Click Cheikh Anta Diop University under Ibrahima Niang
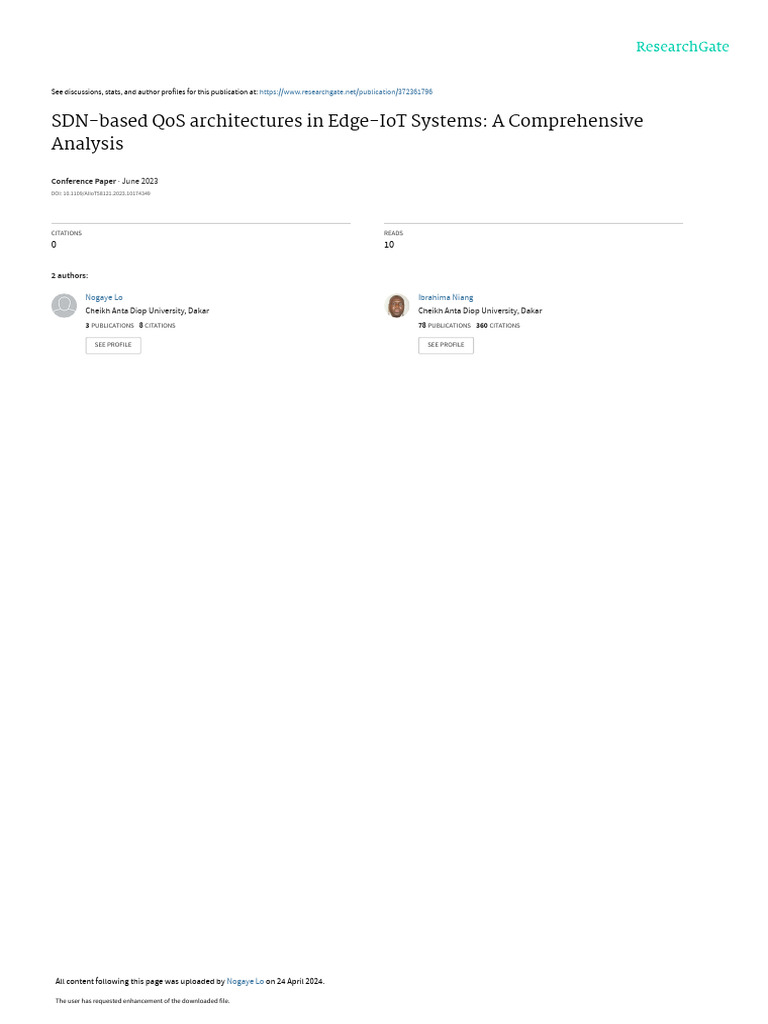Viewport: 768px width, 1024px height. [480, 311]
